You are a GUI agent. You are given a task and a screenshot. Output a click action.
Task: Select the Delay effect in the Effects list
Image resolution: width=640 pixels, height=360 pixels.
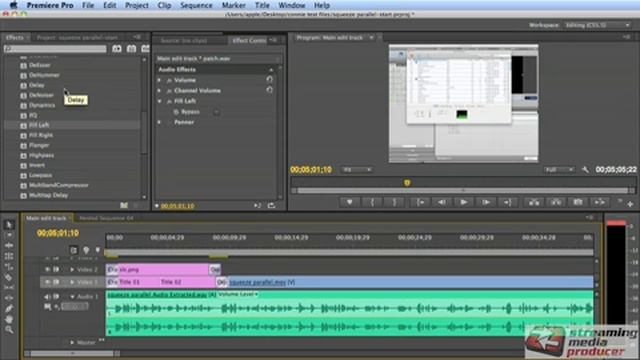click(37, 85)
